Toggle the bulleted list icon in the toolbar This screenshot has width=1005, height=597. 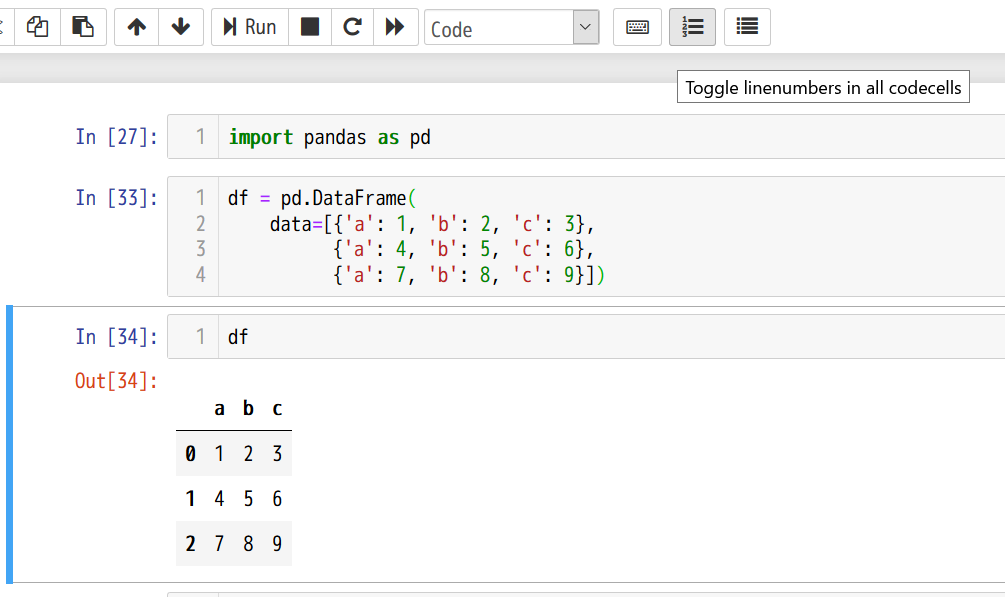(x=747, y=27)
